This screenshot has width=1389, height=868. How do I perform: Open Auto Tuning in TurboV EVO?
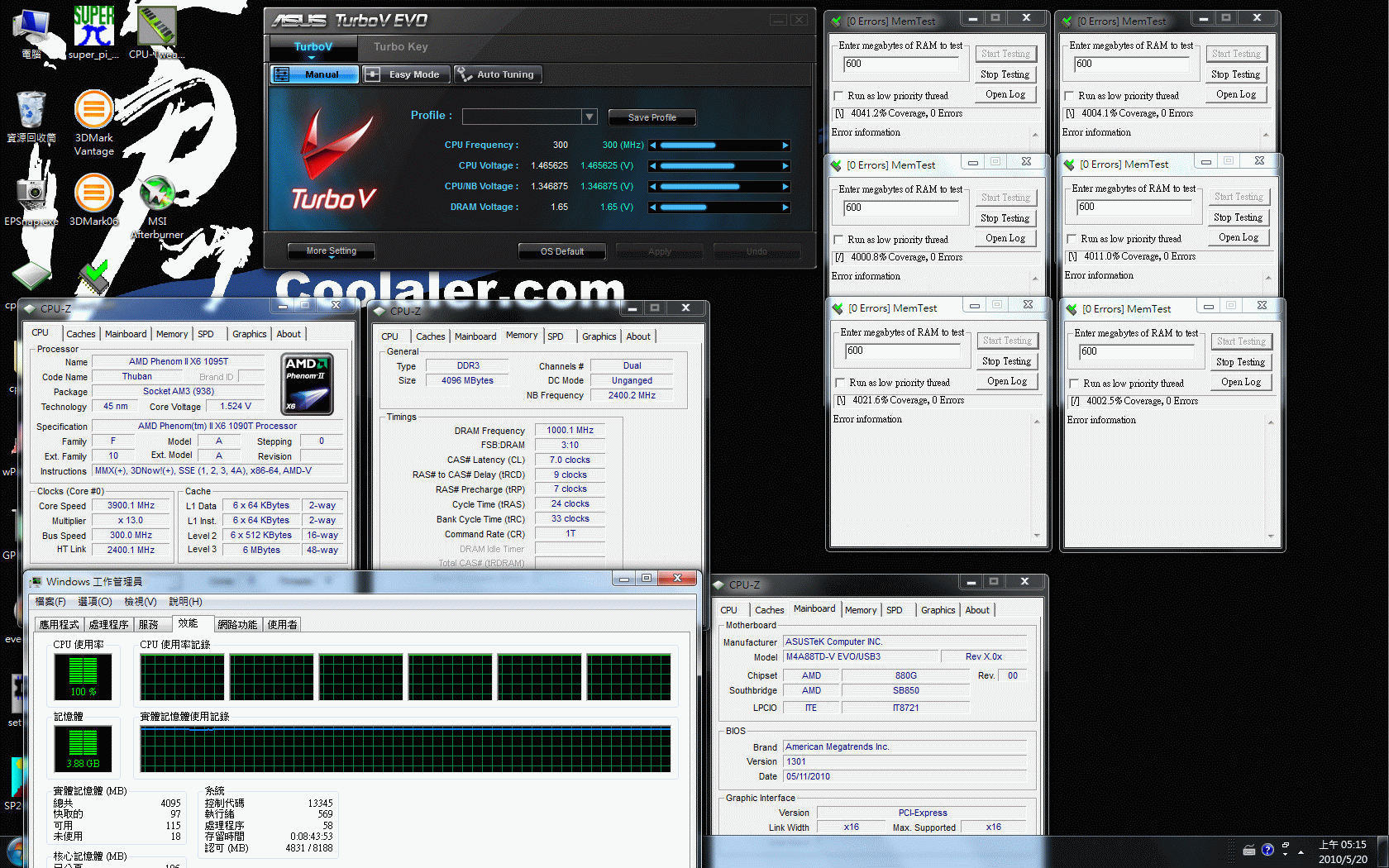tap(498, 74)
